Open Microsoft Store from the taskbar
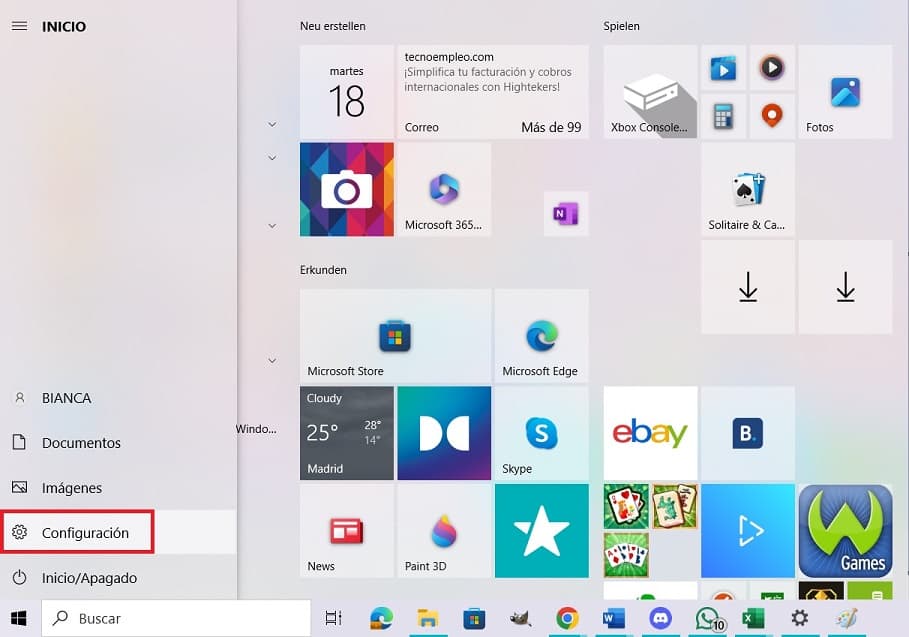 click(474, 618)
